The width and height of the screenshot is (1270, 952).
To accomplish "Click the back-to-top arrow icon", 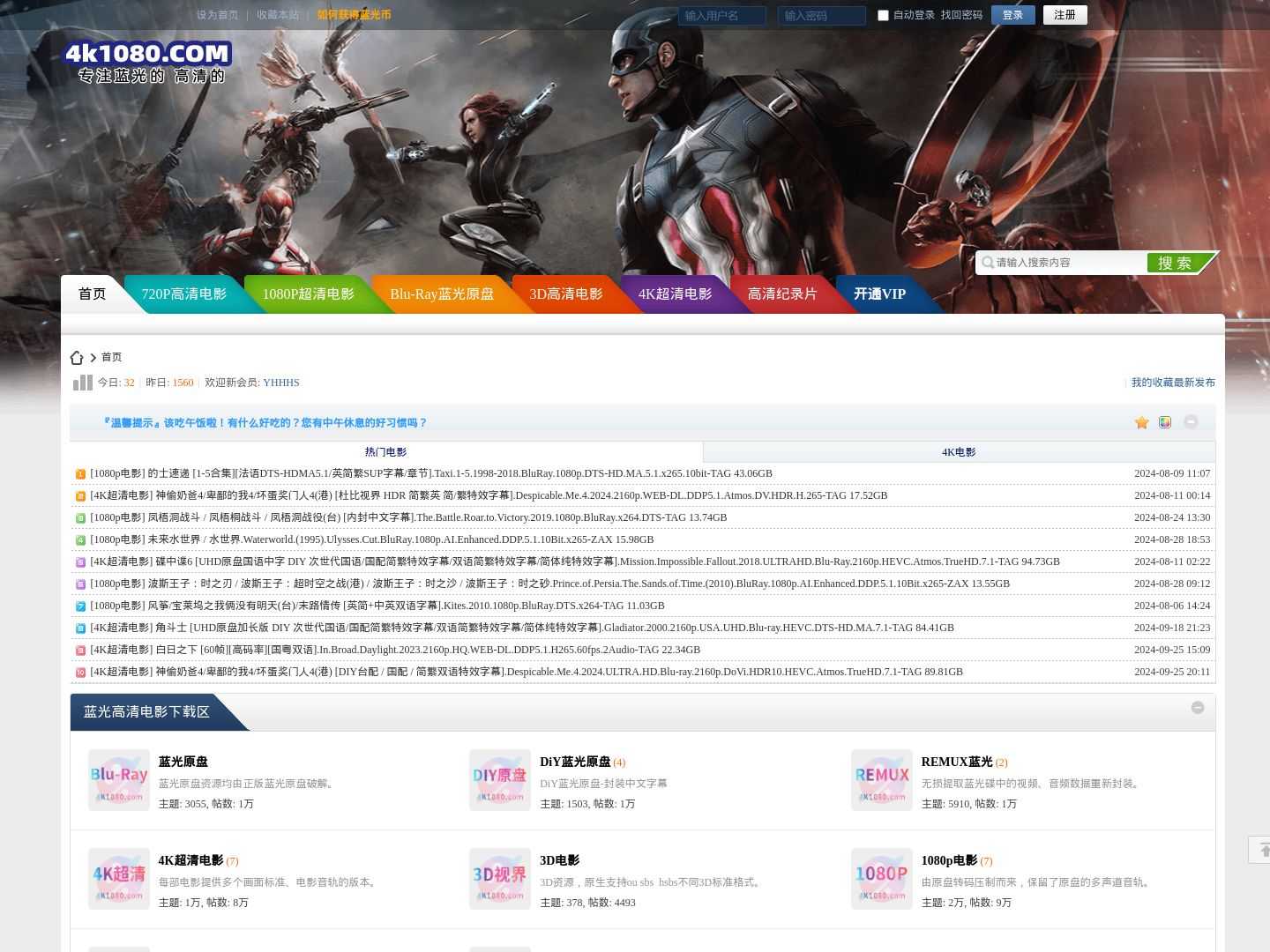I will coord(1261,850).
